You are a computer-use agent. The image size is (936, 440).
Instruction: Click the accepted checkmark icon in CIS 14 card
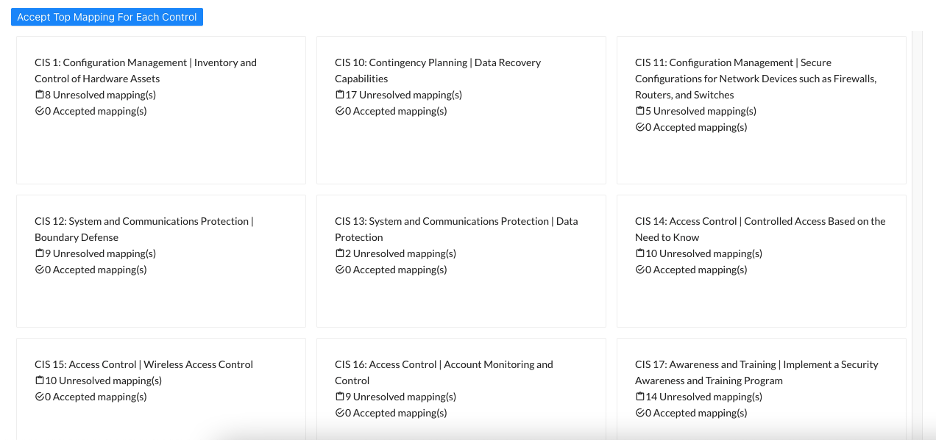[640, 270]
